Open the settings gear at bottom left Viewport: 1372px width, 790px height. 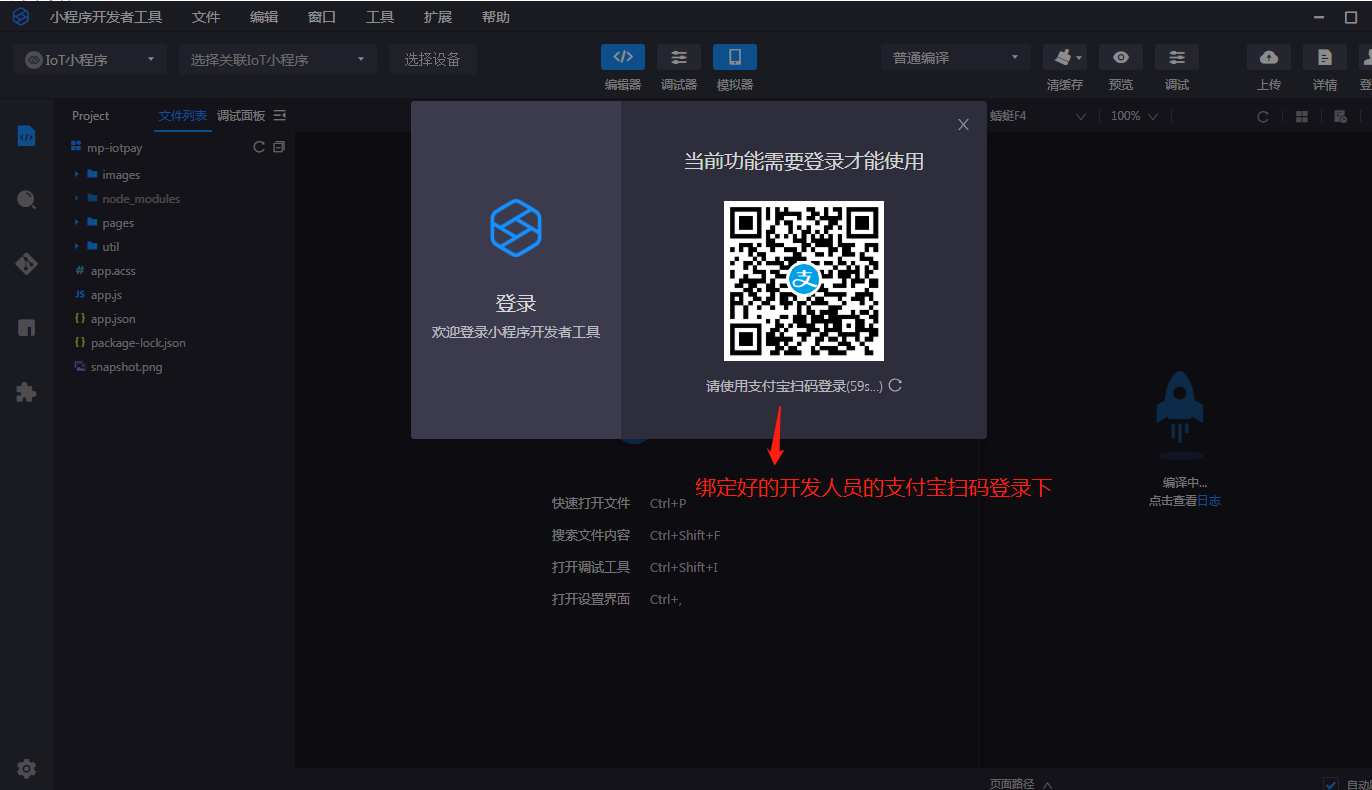[x=27, y=769]
